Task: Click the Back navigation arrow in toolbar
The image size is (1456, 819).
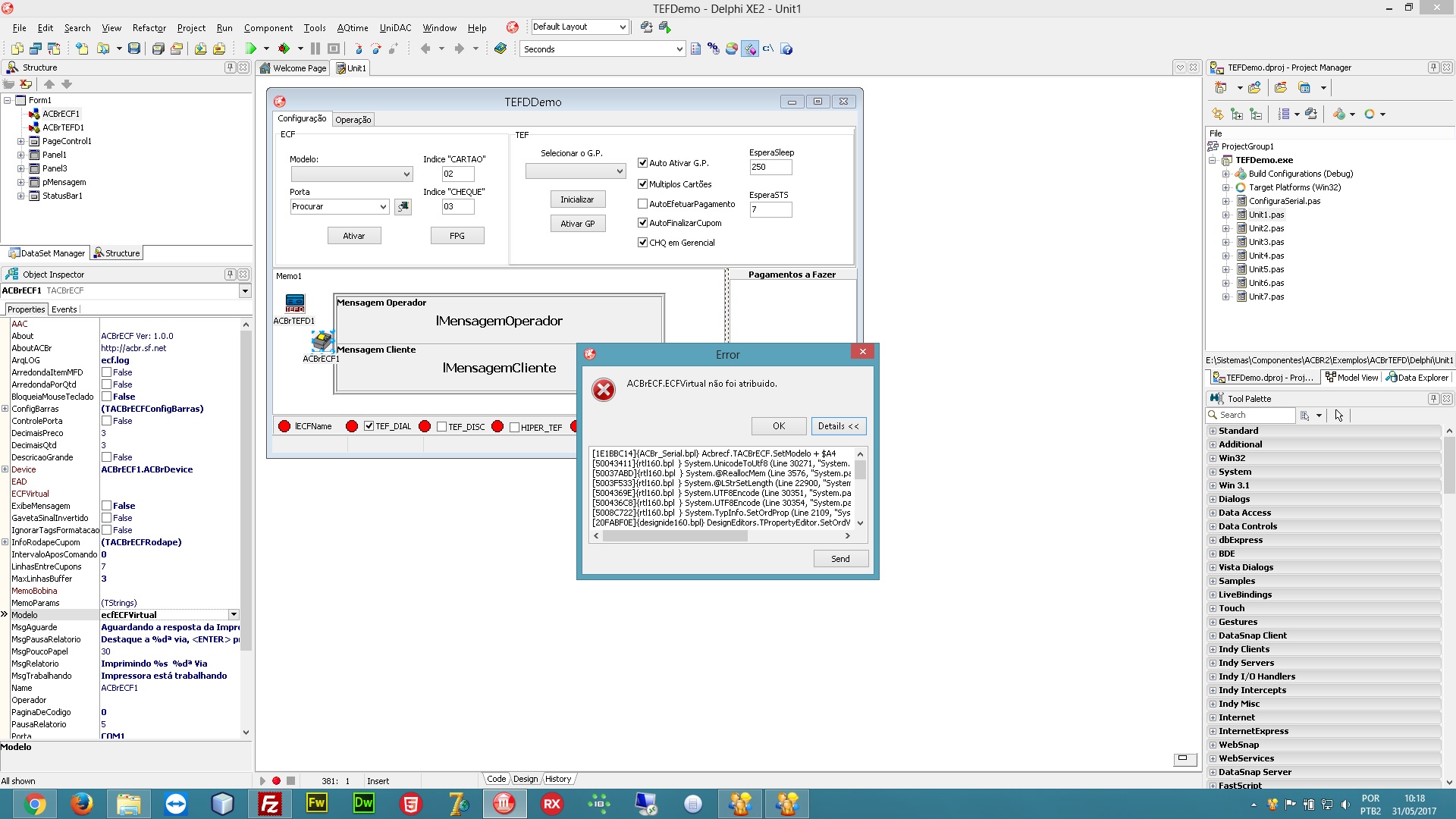Action: 425,49
